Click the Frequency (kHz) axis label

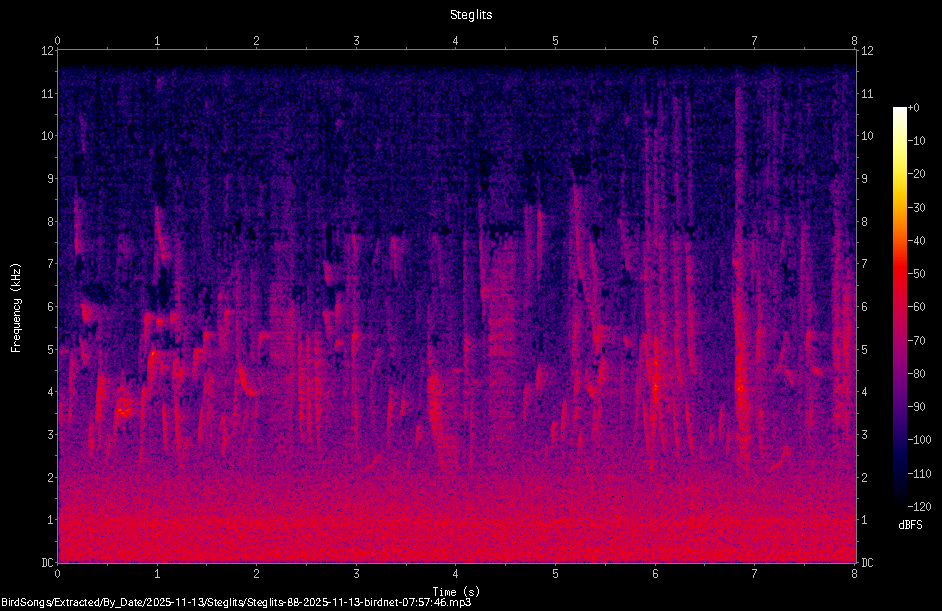[x=16, y=307]
